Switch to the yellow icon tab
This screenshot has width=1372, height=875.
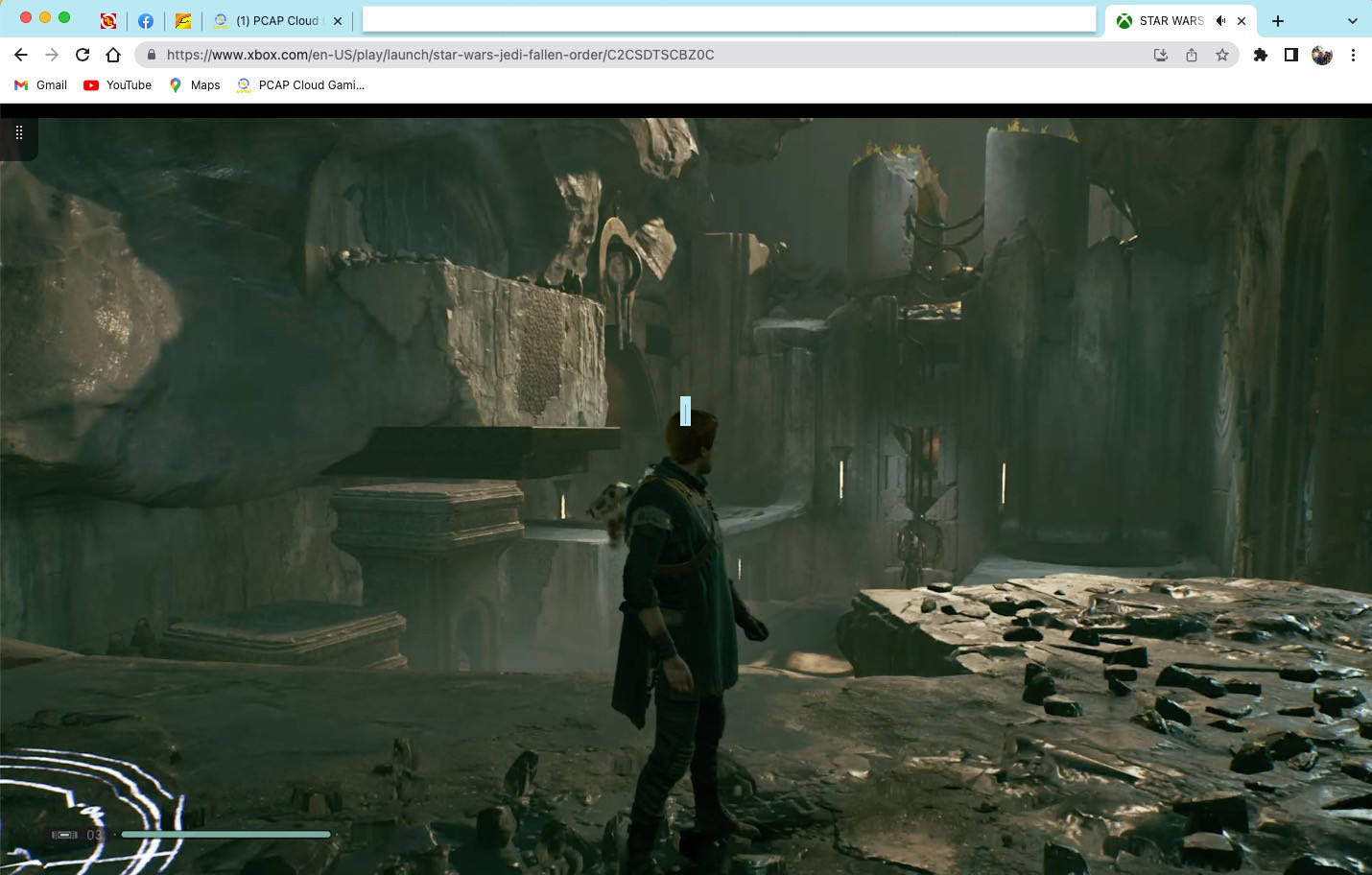(x=183, y=20)
